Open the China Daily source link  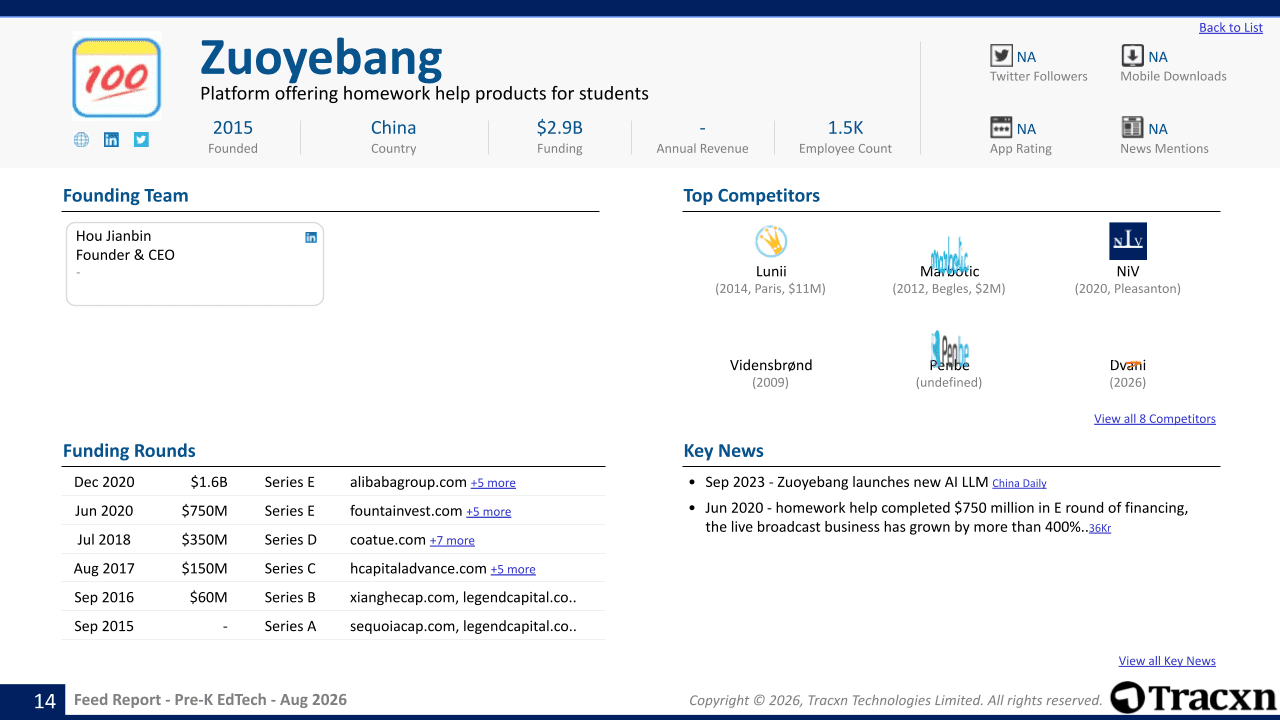click(x=1019, y=484)
